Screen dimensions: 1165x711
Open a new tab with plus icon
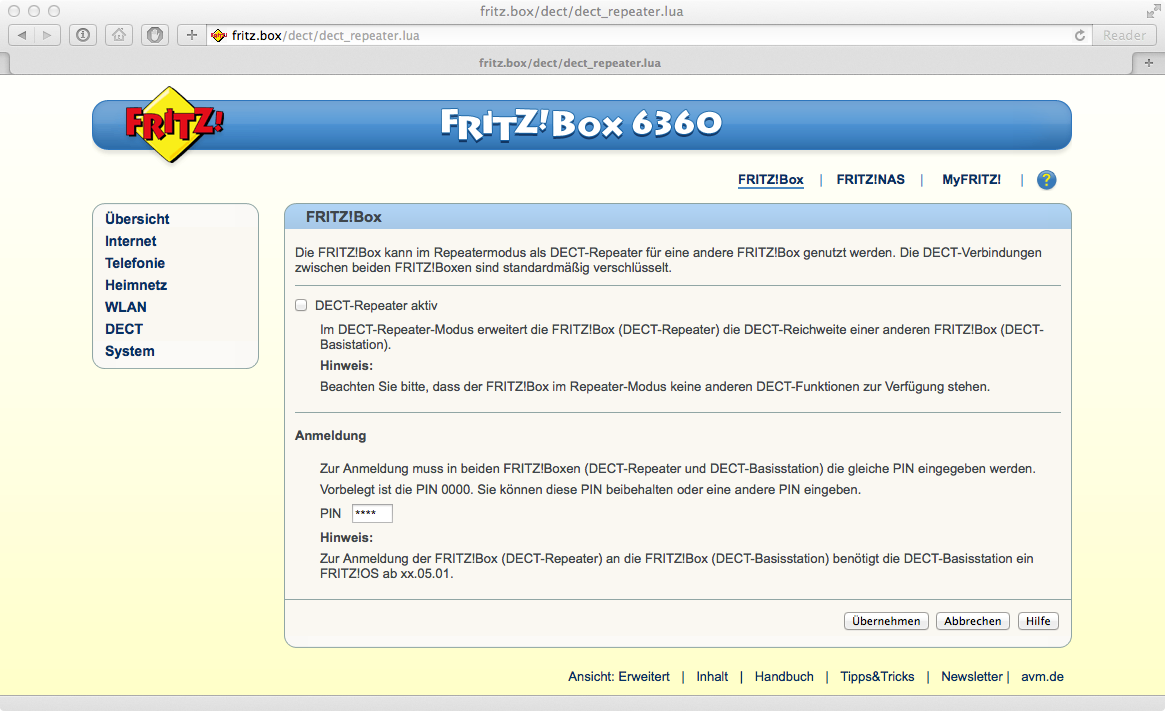click(1149, 63)
